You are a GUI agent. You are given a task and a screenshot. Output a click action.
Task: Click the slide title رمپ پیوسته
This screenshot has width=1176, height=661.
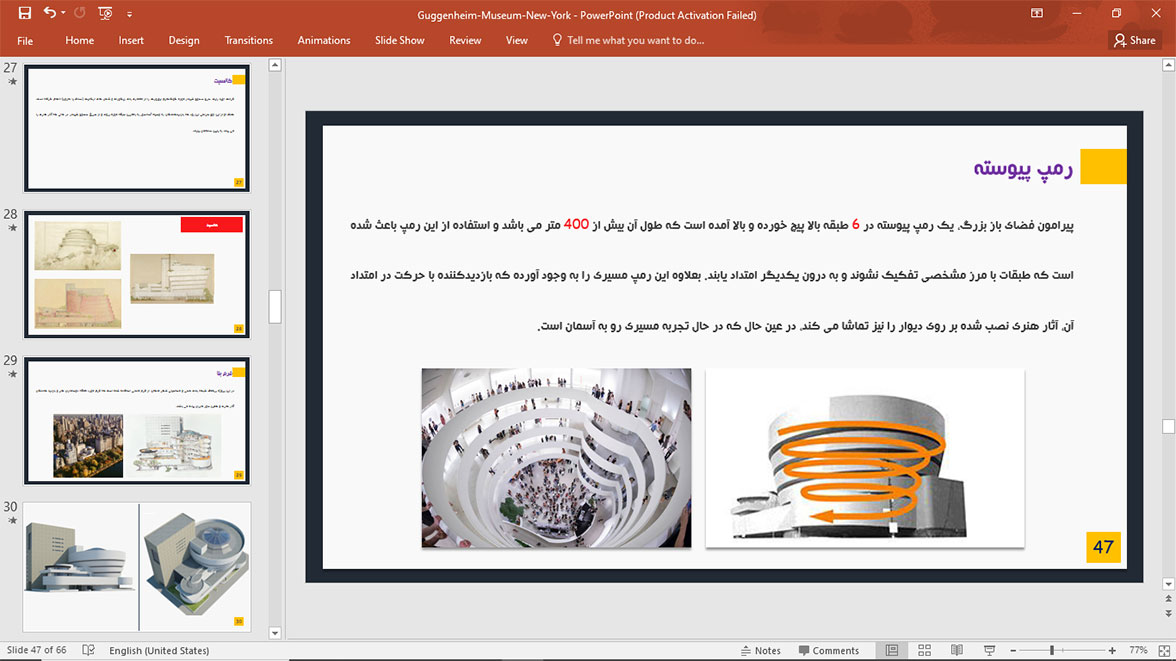point(1023,168)
